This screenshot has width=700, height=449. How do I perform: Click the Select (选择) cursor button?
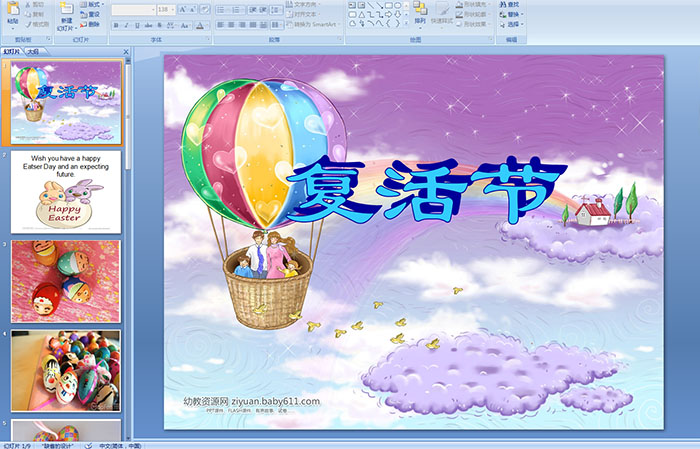510,24
